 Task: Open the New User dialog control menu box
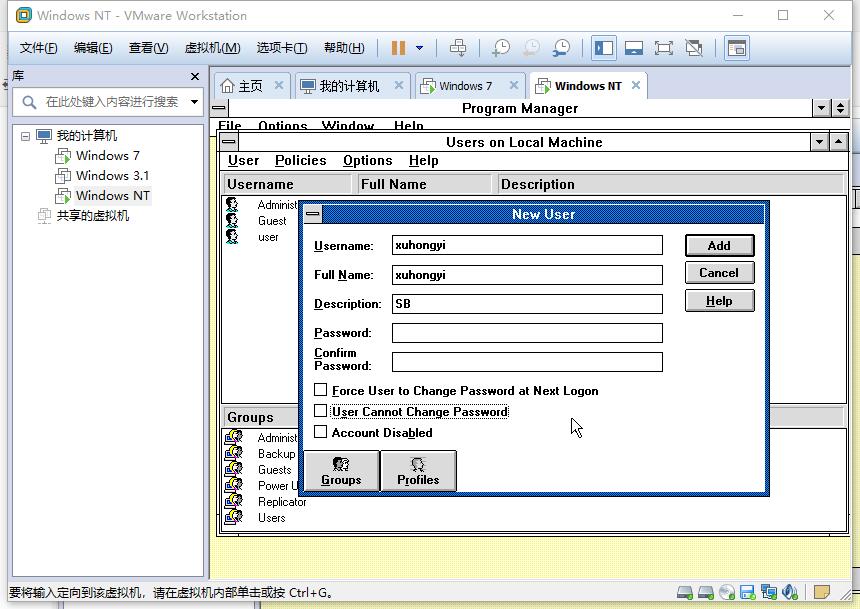[x=313, y=214]
